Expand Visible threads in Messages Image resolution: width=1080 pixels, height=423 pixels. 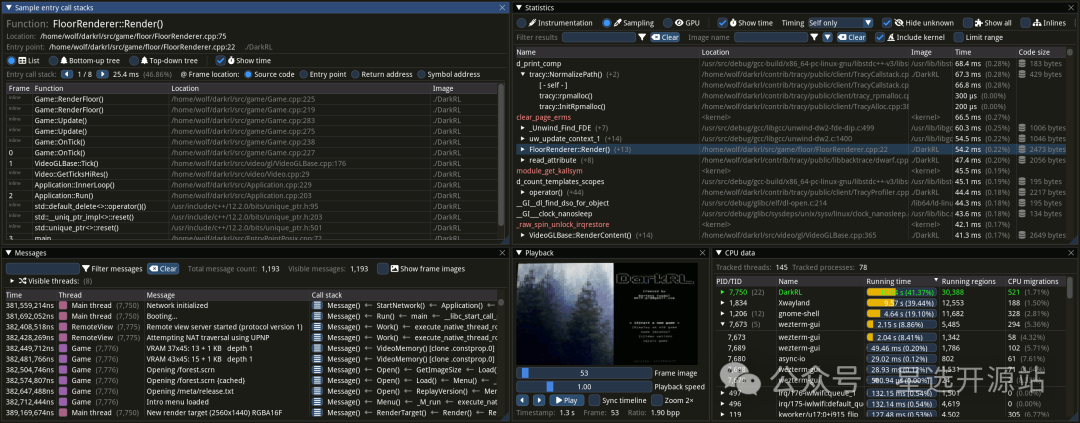(12, 281)
